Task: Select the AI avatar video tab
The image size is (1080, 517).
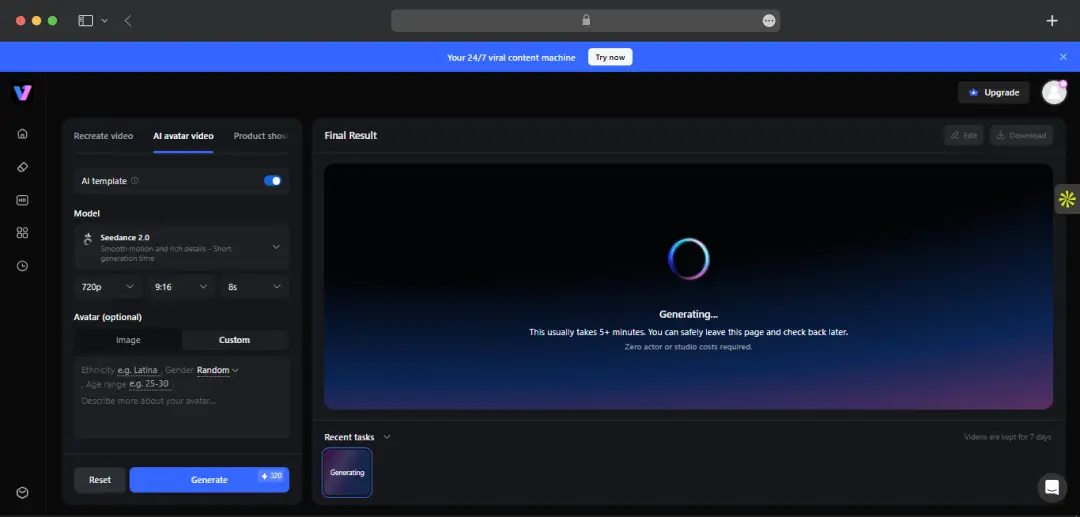Action: (183, 136)
